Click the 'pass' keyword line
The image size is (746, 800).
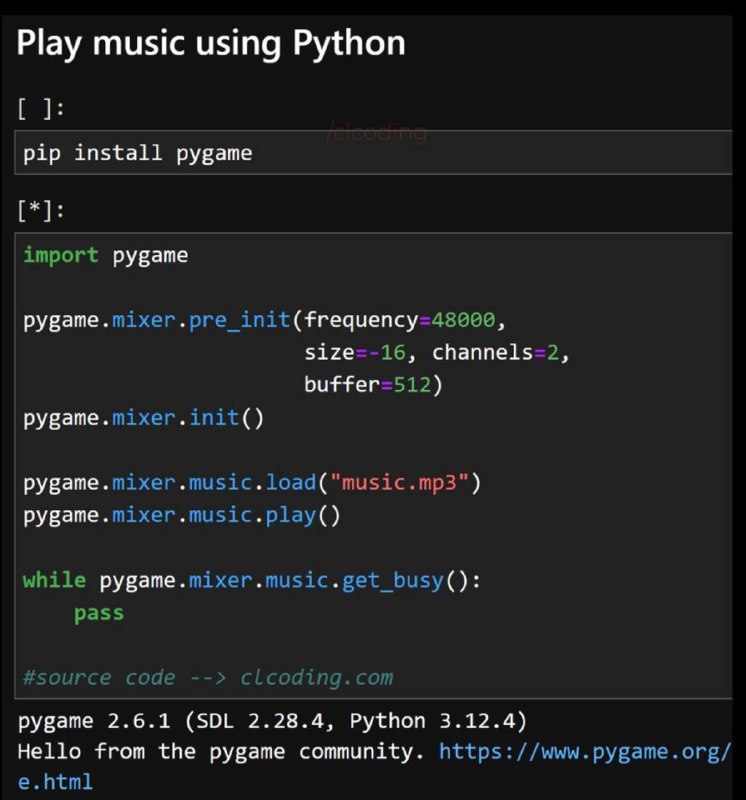[99, 614]
